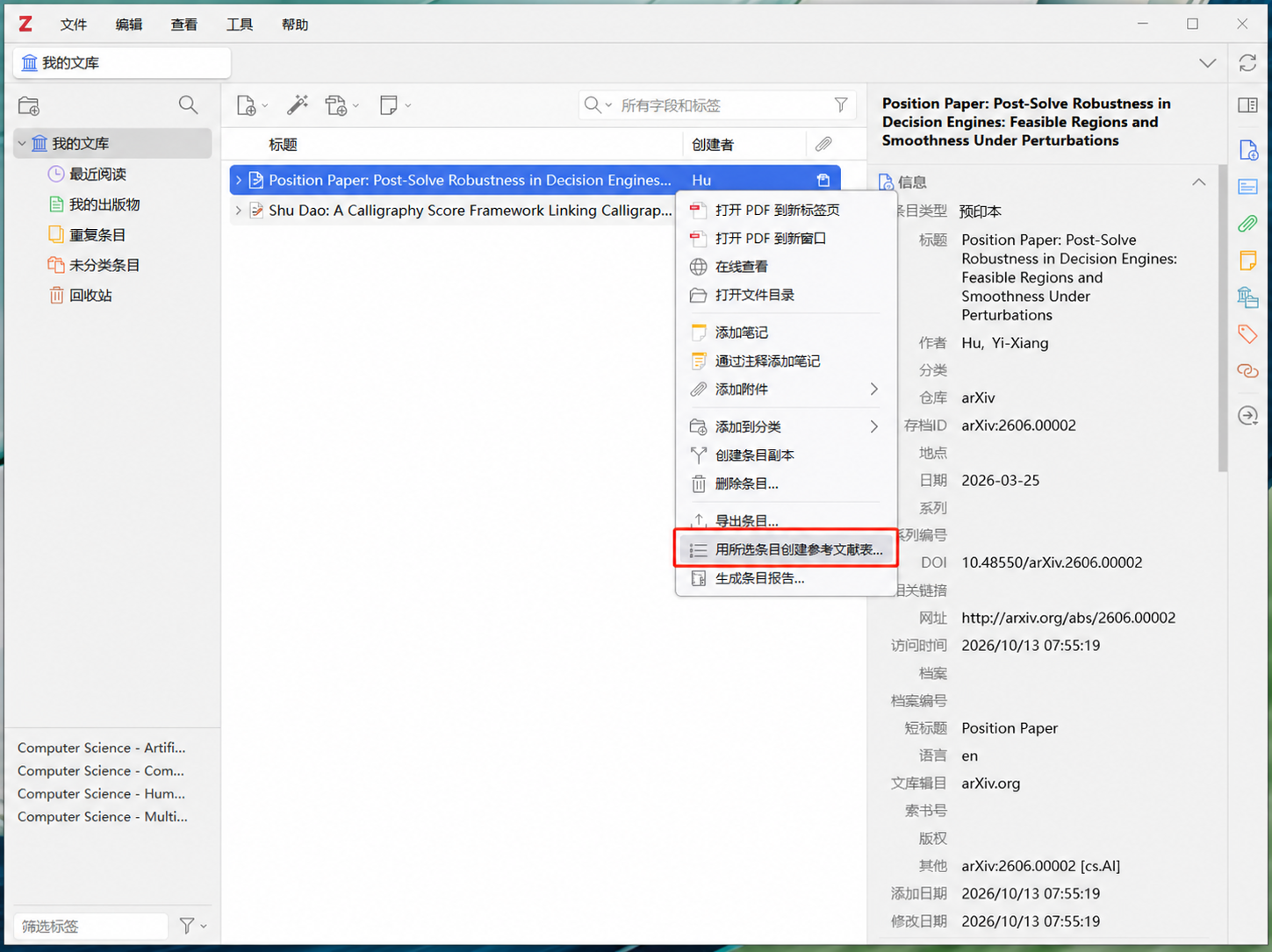Open the Related section icon in side rail
This screenshot has height=952, width=1272.
1248,371
